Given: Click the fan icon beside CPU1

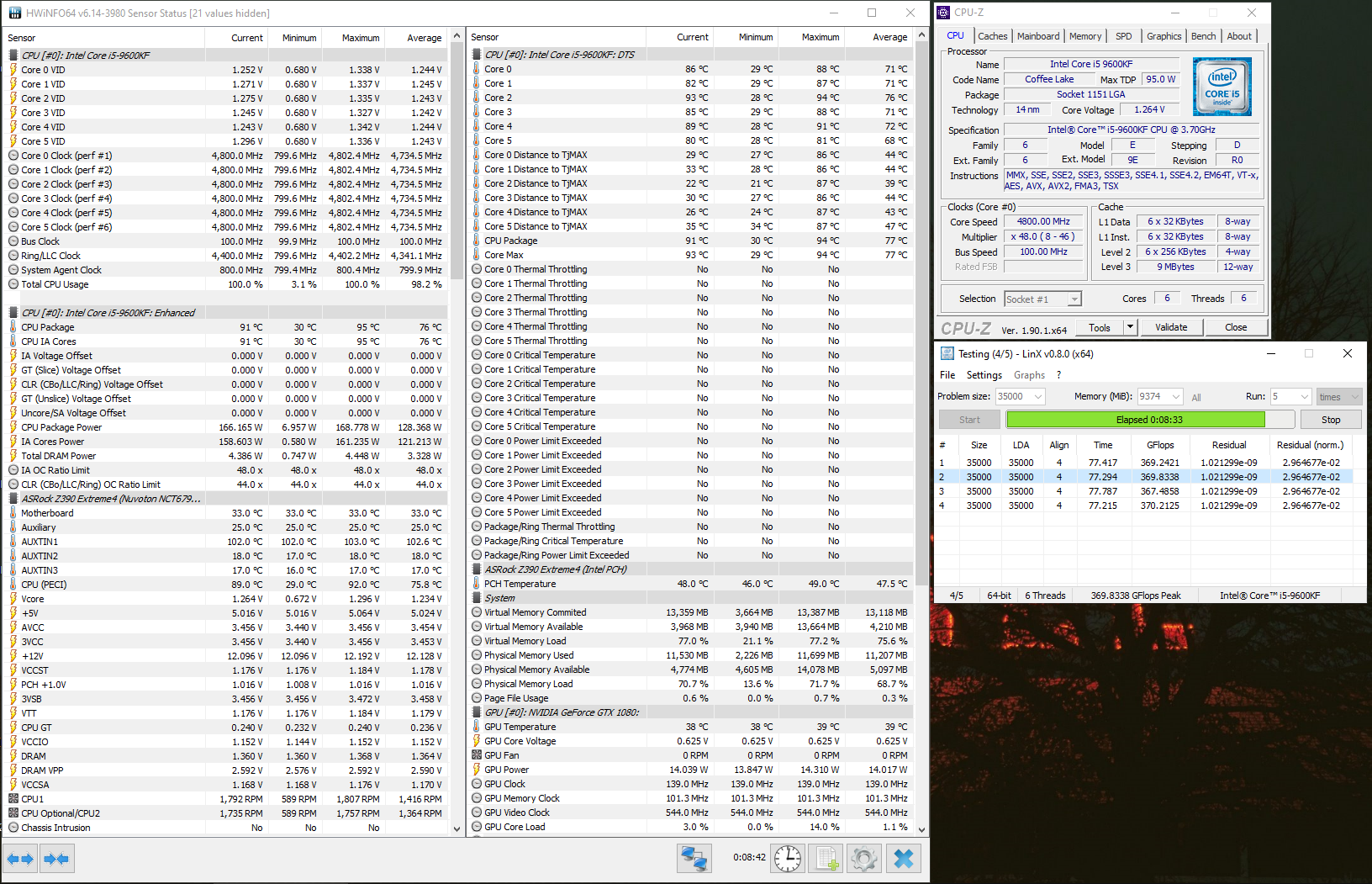Looking at the screenshot, I should tap(13, 799).
